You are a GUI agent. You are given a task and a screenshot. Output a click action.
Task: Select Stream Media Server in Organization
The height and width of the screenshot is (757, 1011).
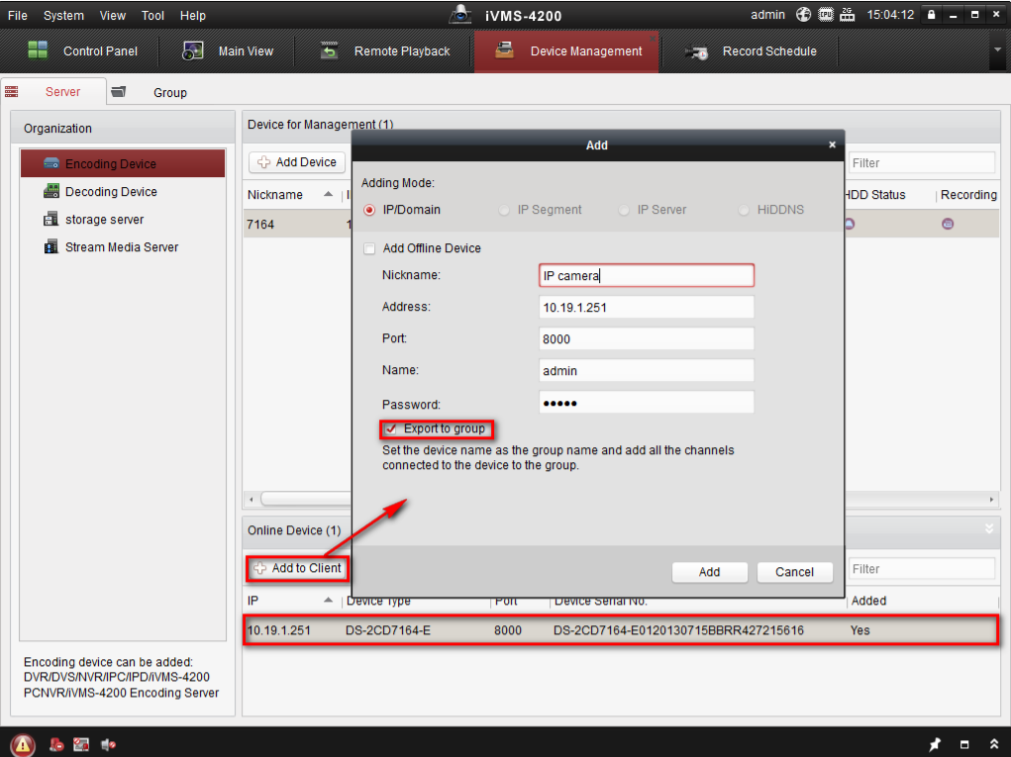[x=123, y=247]
